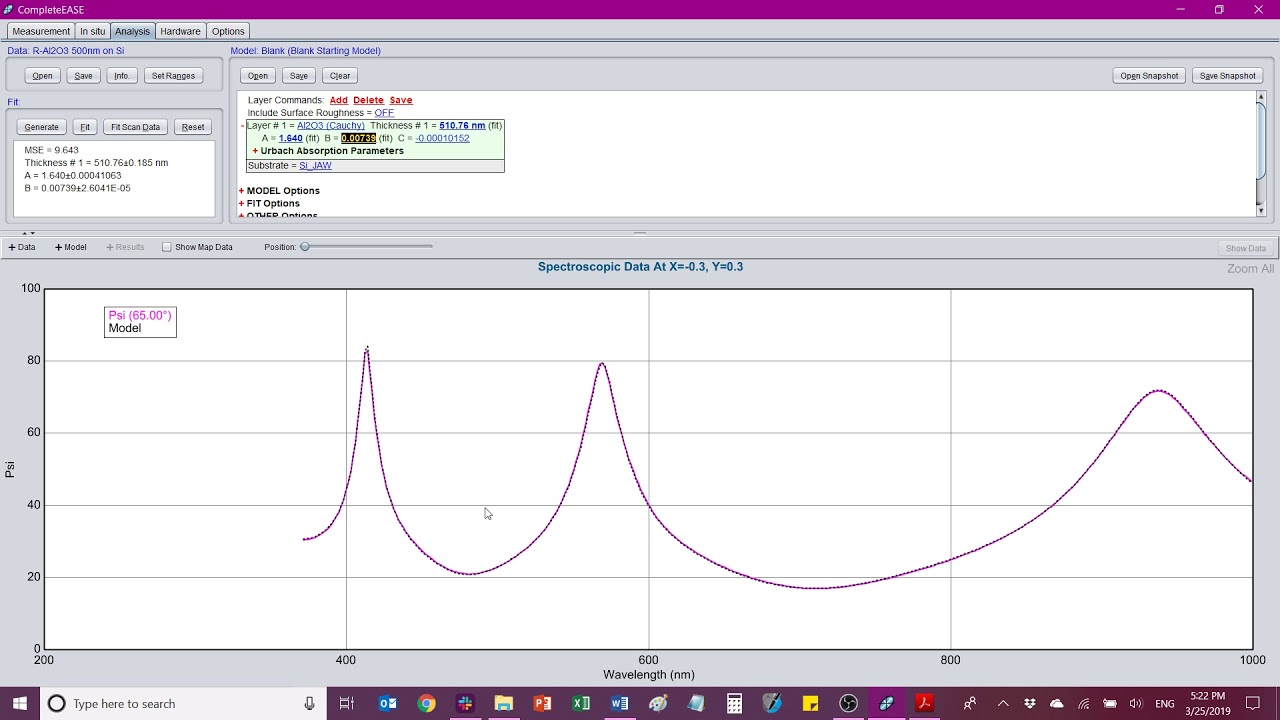This screenshot has height=720, width=1280.
Task: Toggle Include Surface Roughness OFF link
Action: point(384,113)
